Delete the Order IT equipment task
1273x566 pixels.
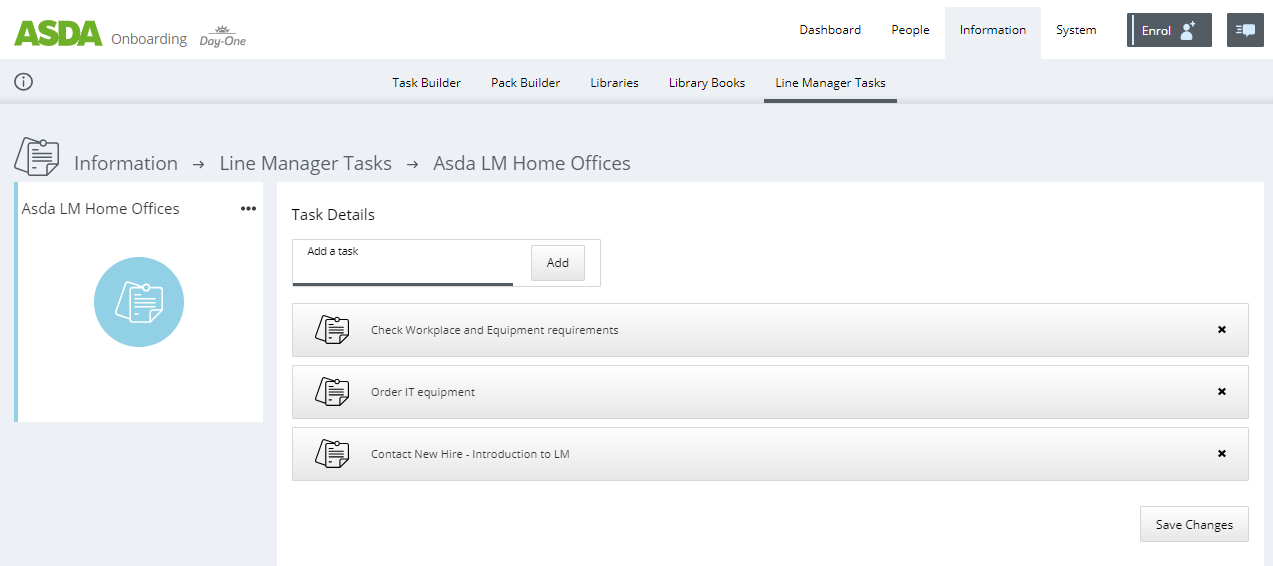(x=1221, y=392)
